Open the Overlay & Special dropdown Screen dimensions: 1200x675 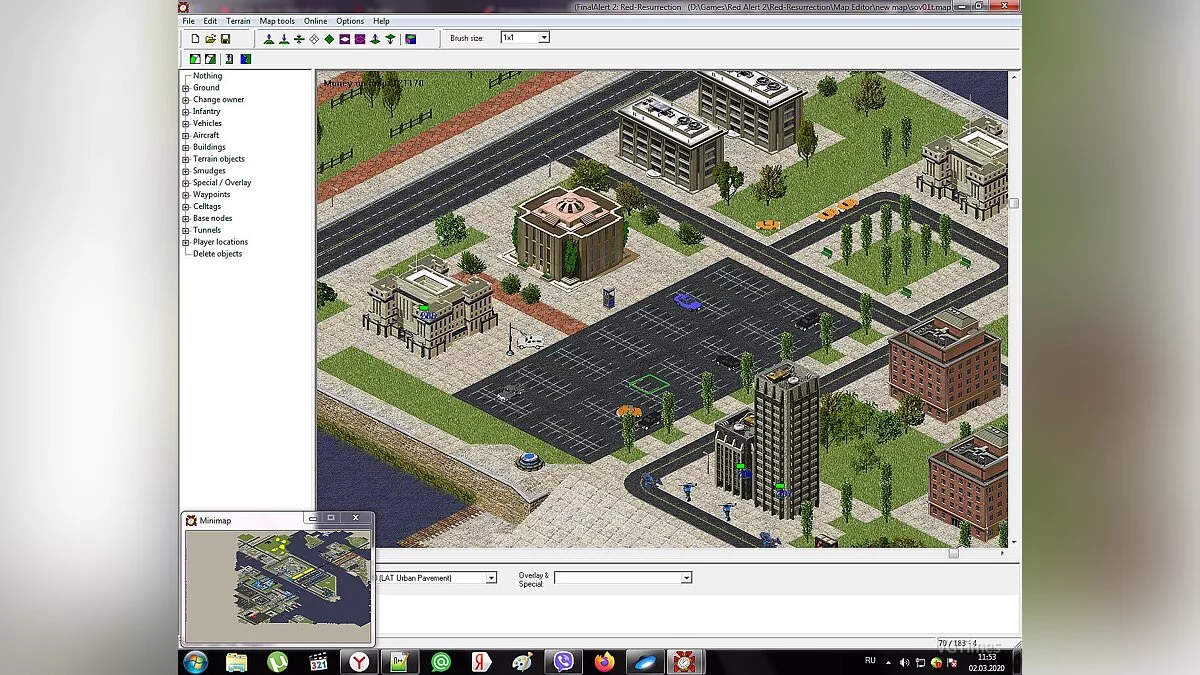[686, 578]
